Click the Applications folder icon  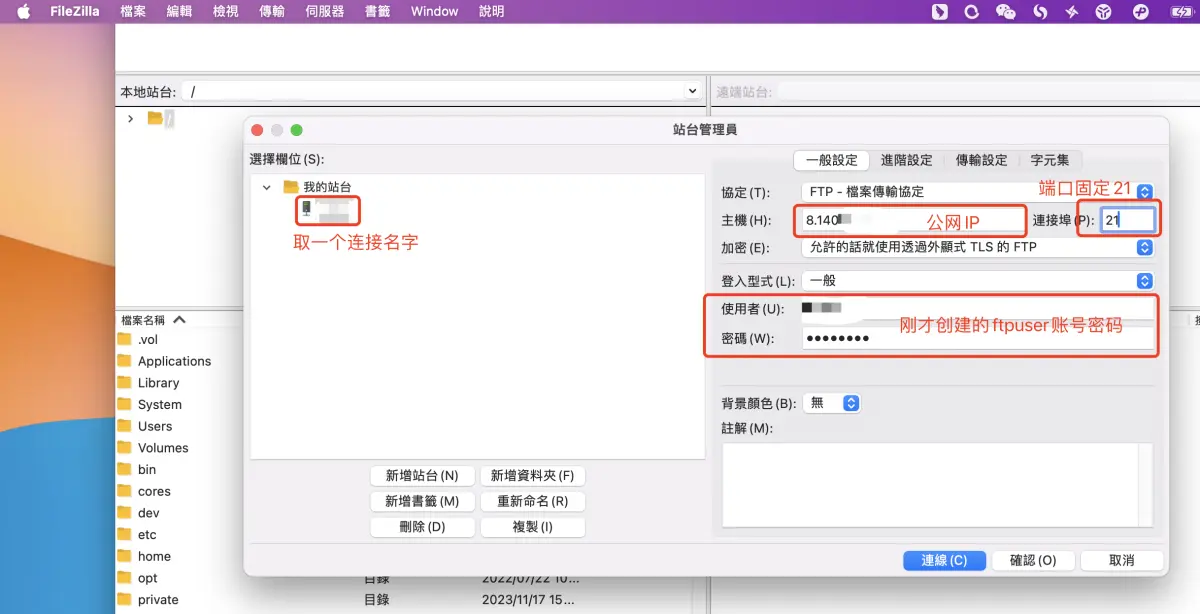(x=125, y=361)
